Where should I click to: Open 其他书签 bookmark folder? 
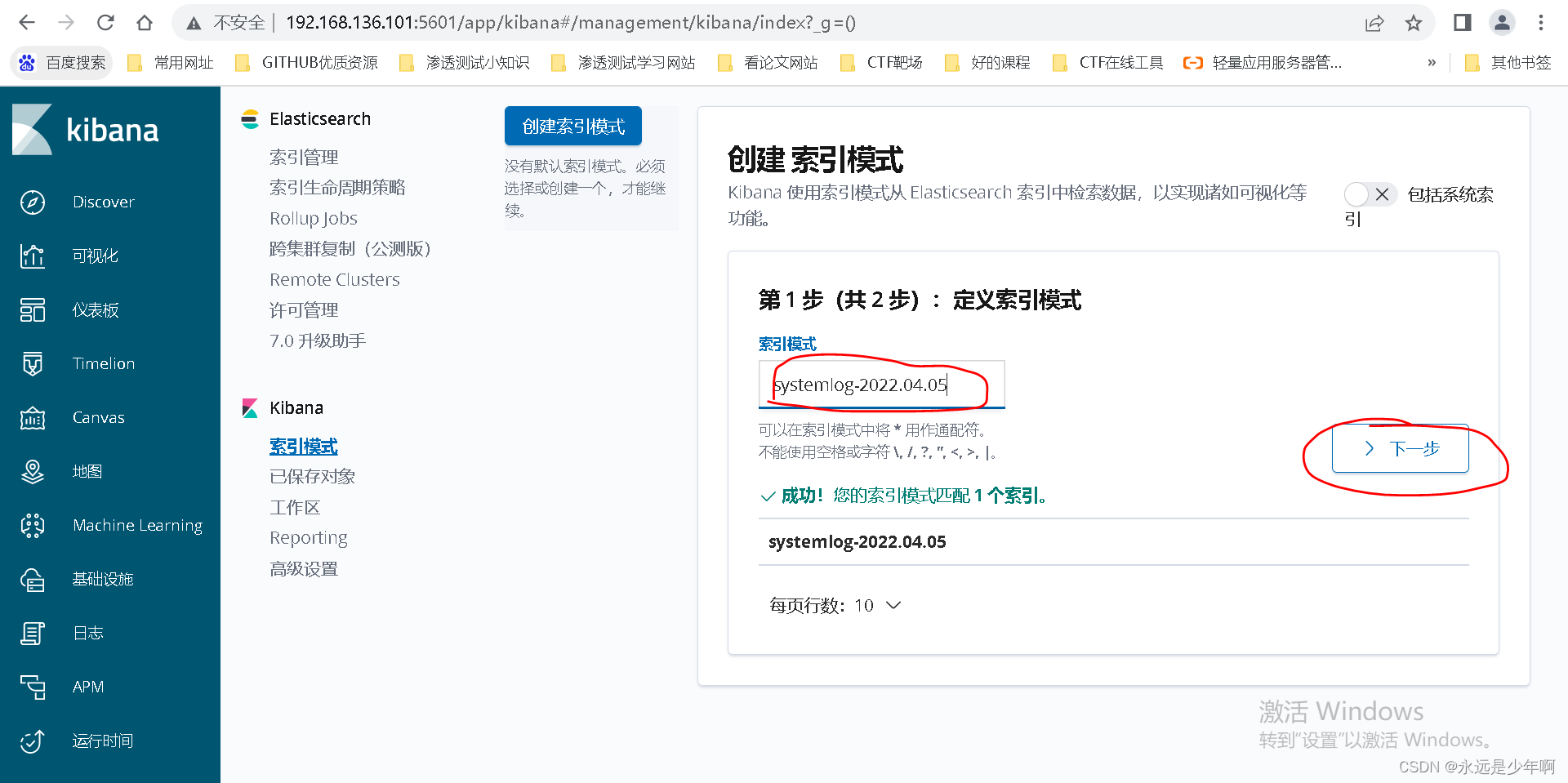coord(1508,63)
